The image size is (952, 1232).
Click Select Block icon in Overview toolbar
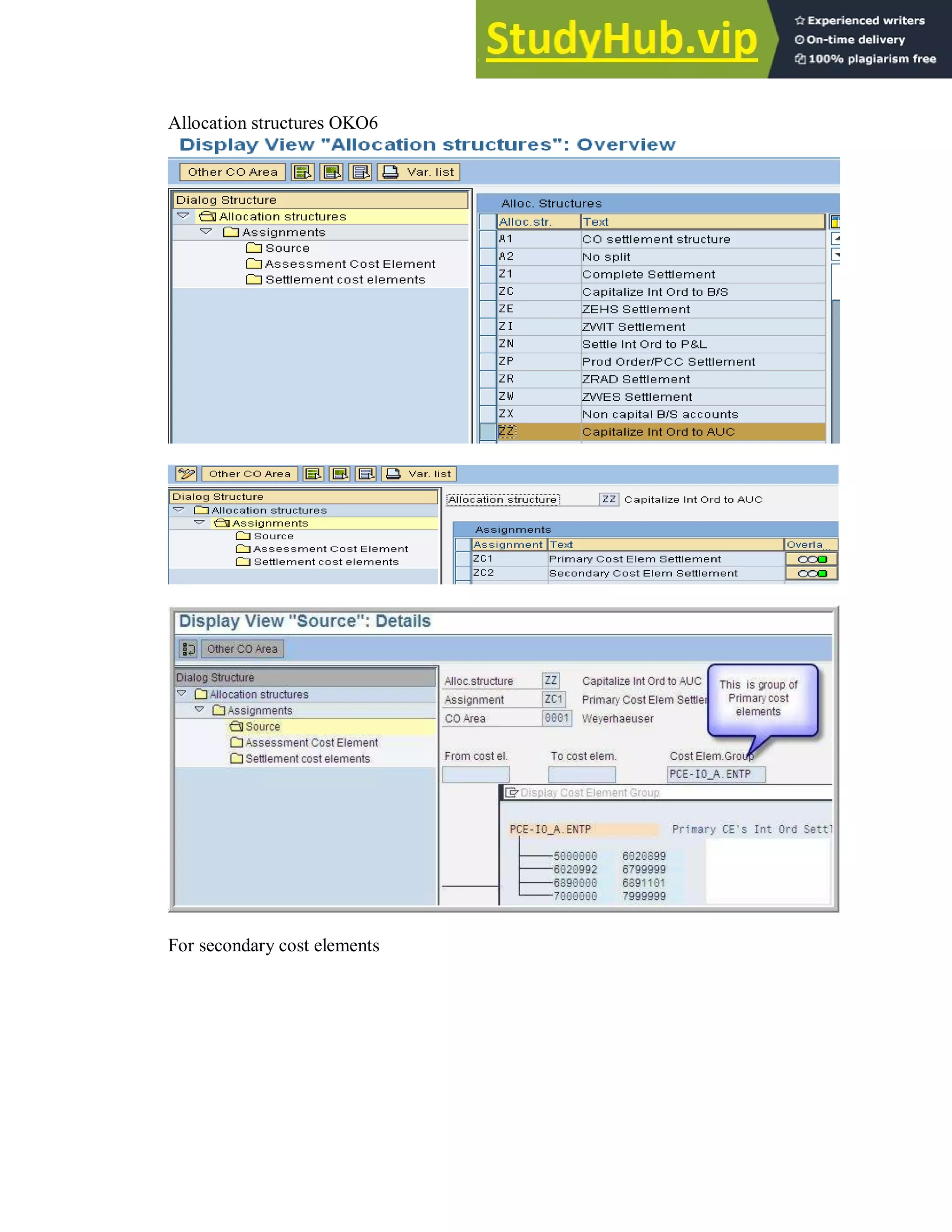click(331, 172)
